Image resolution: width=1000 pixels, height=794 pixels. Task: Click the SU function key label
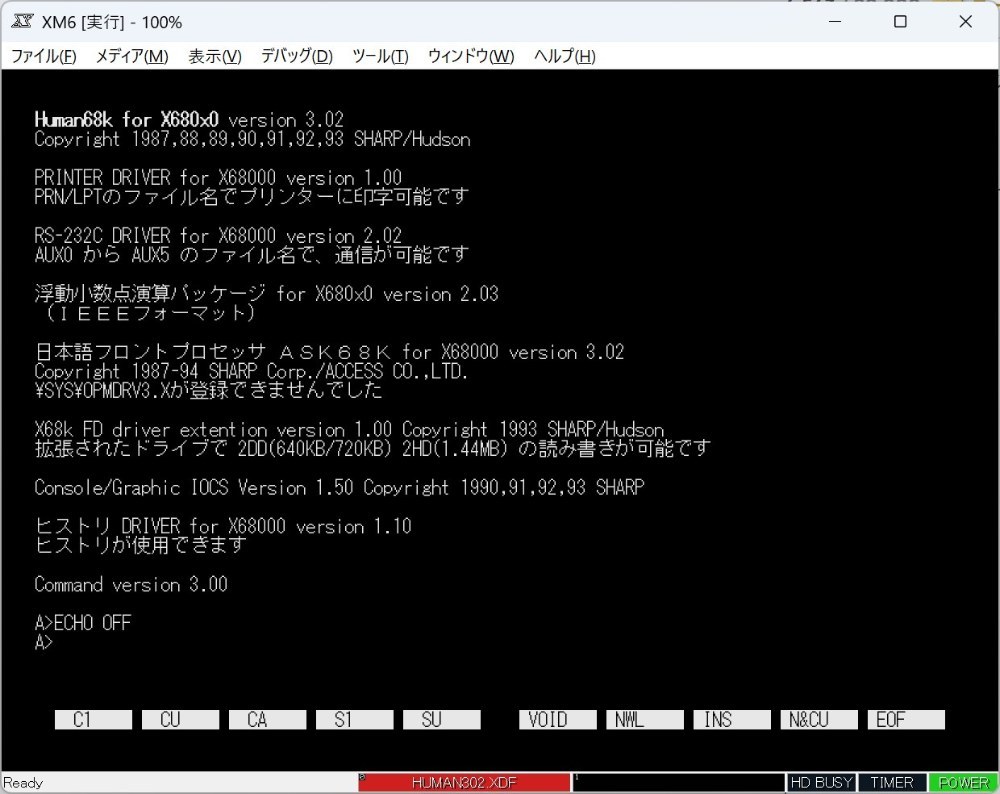(441, 719)
